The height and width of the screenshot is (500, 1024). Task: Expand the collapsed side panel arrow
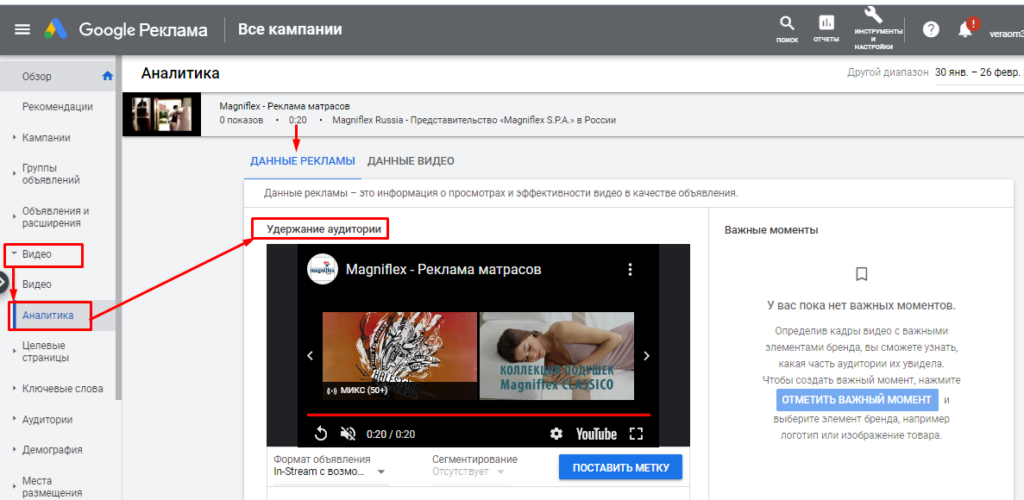coord(3,282)
